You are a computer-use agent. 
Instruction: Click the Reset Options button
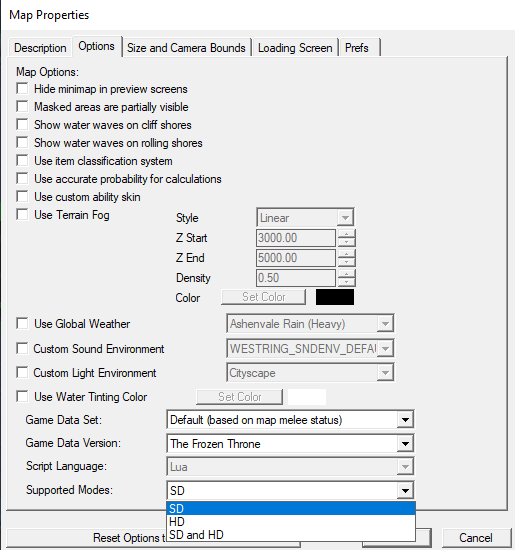153,538
